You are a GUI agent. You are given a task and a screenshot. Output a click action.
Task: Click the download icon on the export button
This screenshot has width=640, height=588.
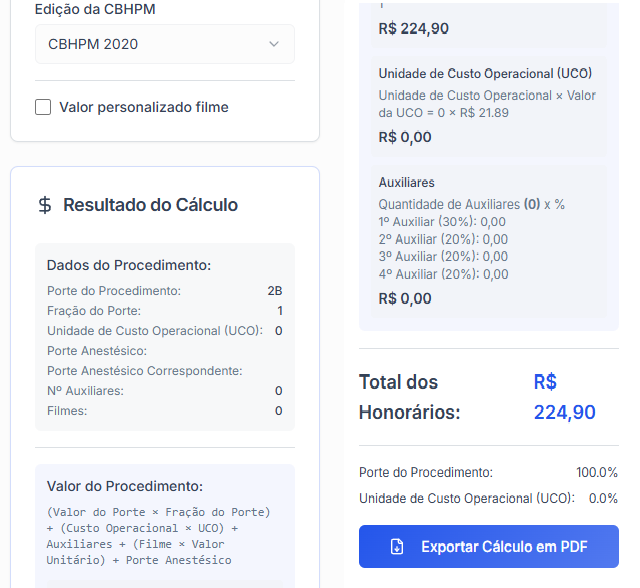click(397, 546)
